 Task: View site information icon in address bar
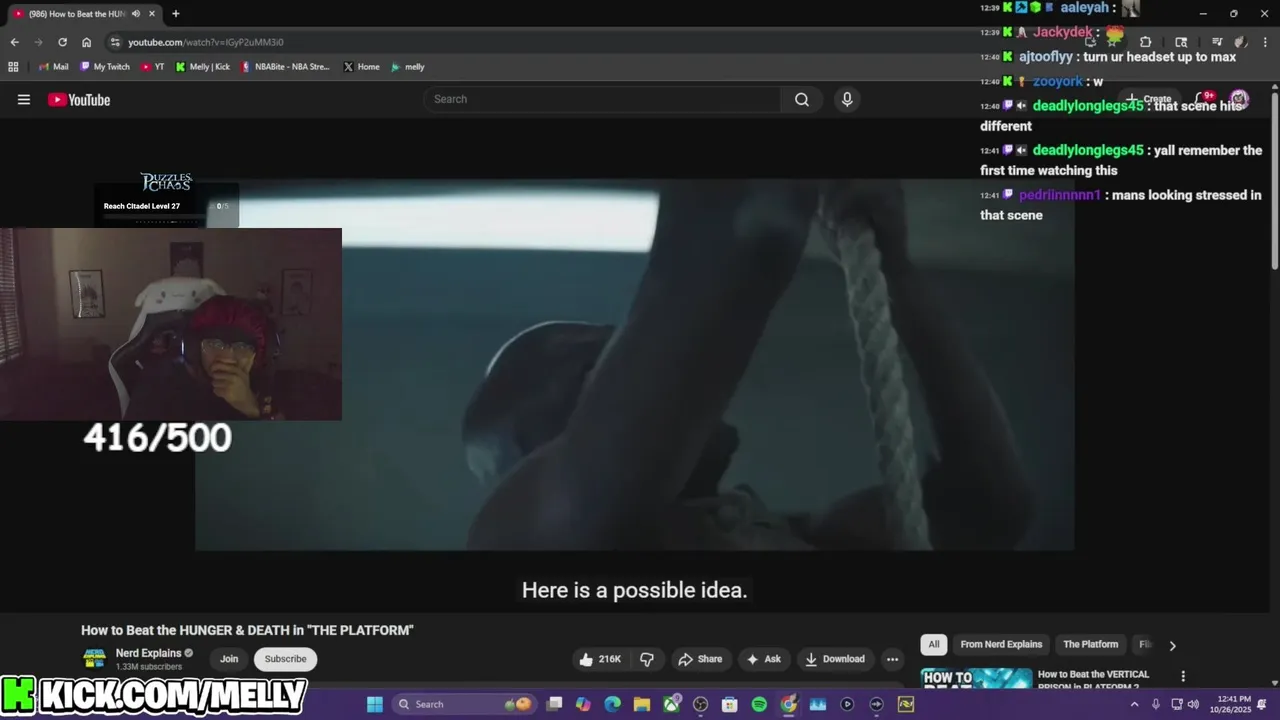[x=115, y=42]
